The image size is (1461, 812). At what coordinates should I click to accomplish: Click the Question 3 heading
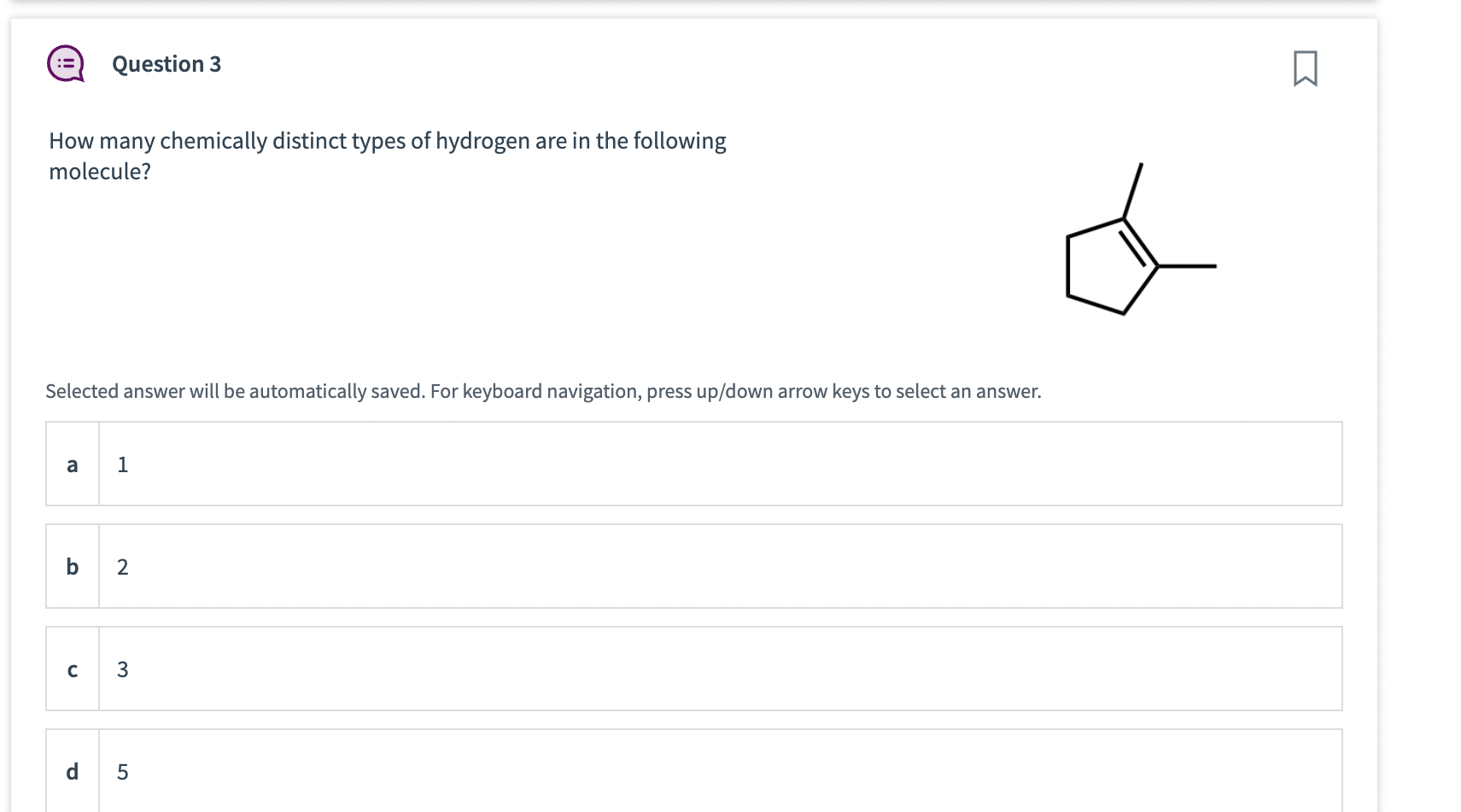coord(166,63)
